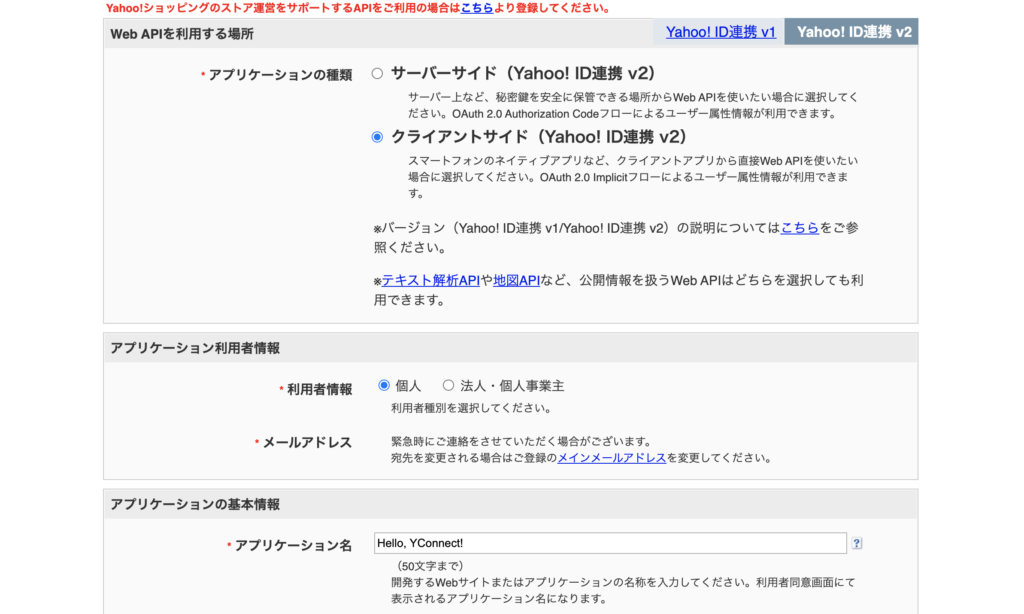Open 地図API link
Viewport: 1024px width, 614px height.
click(x=517, y=281)
